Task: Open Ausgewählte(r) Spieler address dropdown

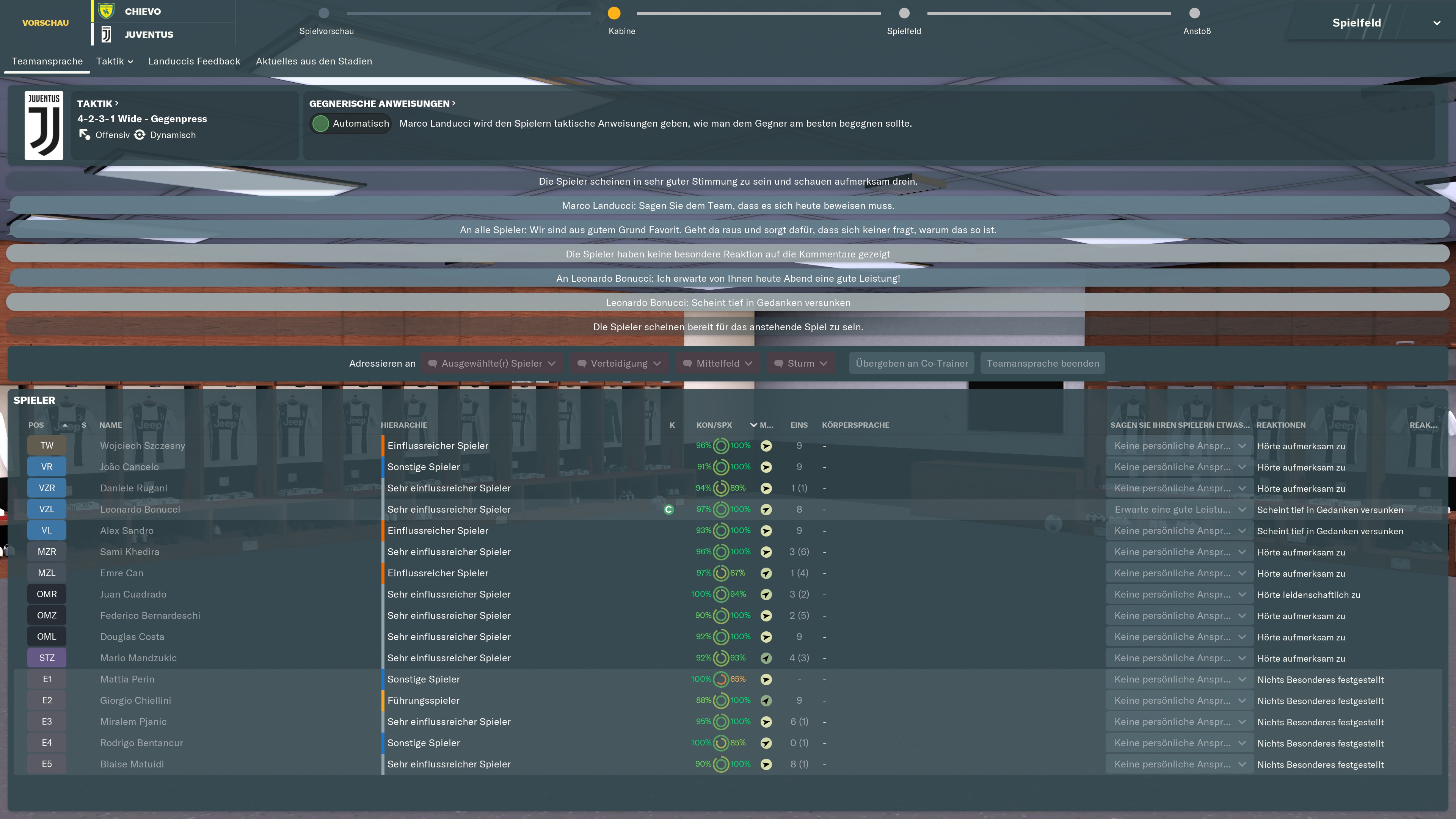Action: point(492,364)
